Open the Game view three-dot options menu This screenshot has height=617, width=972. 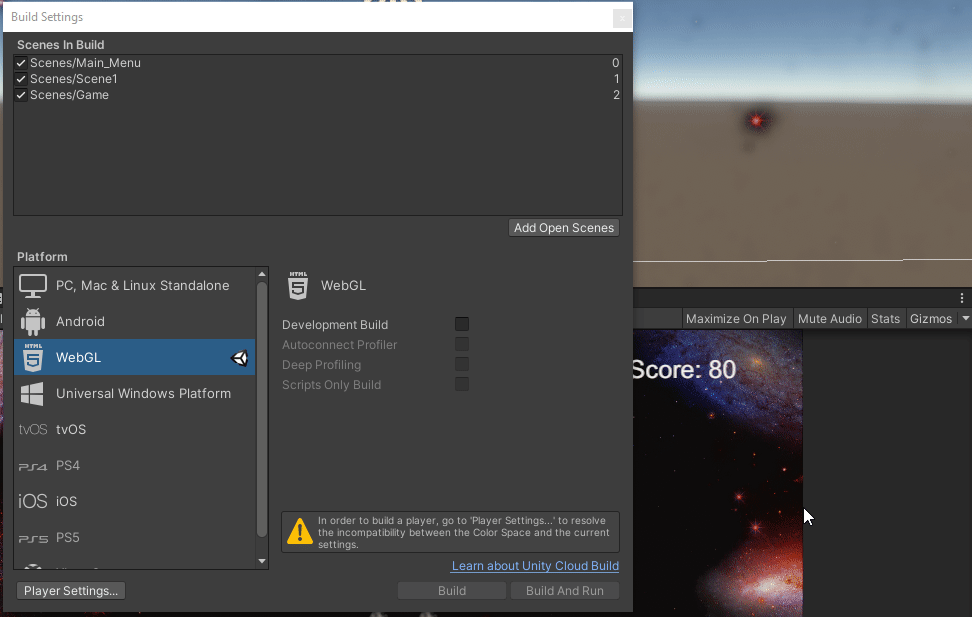pyautogui.click(x=961, y=298)
